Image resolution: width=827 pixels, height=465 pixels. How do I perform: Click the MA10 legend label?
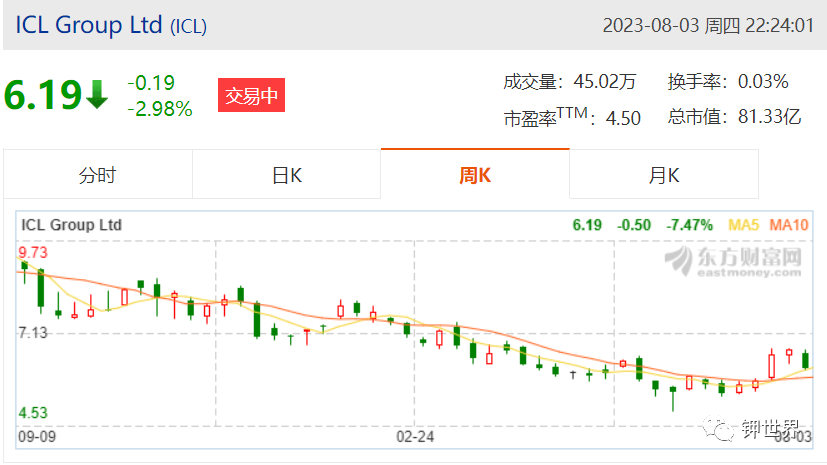pyautogui.click(x=788, y=225)
